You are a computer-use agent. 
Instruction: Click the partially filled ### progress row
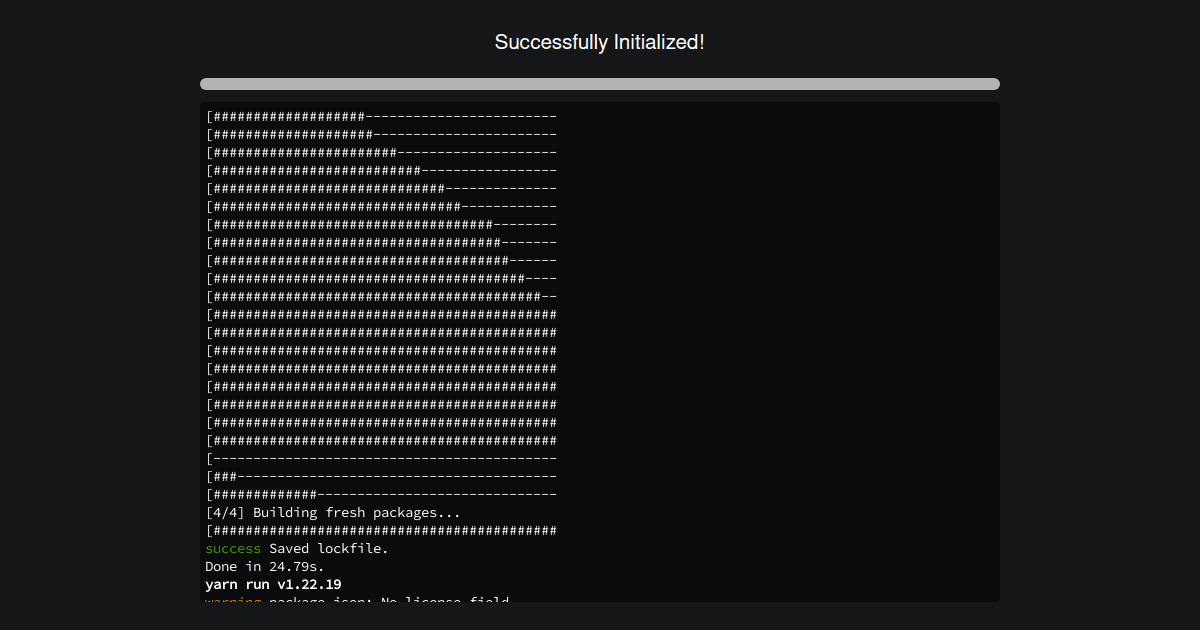click(382, 476)
